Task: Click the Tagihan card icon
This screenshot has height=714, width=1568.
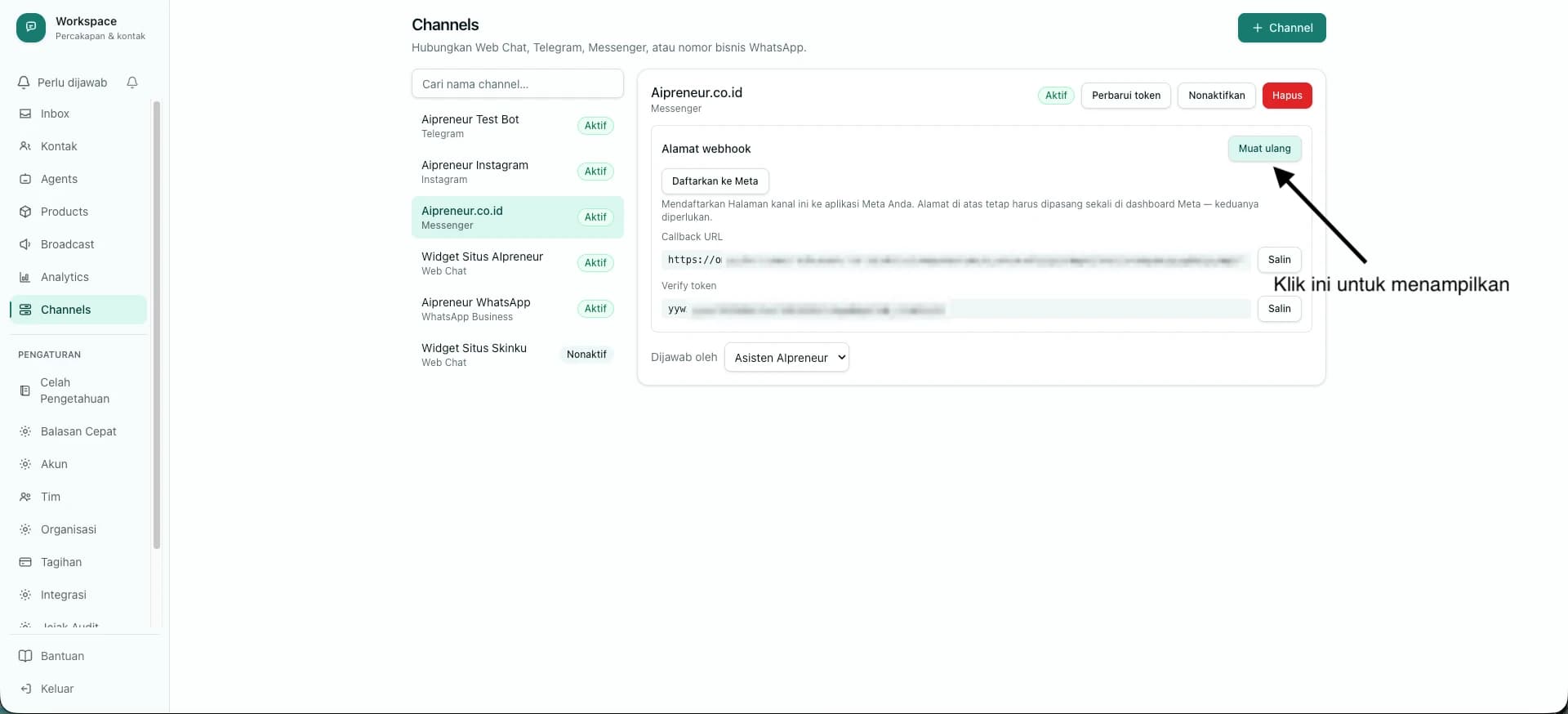Action: click(x=25, y=562)
